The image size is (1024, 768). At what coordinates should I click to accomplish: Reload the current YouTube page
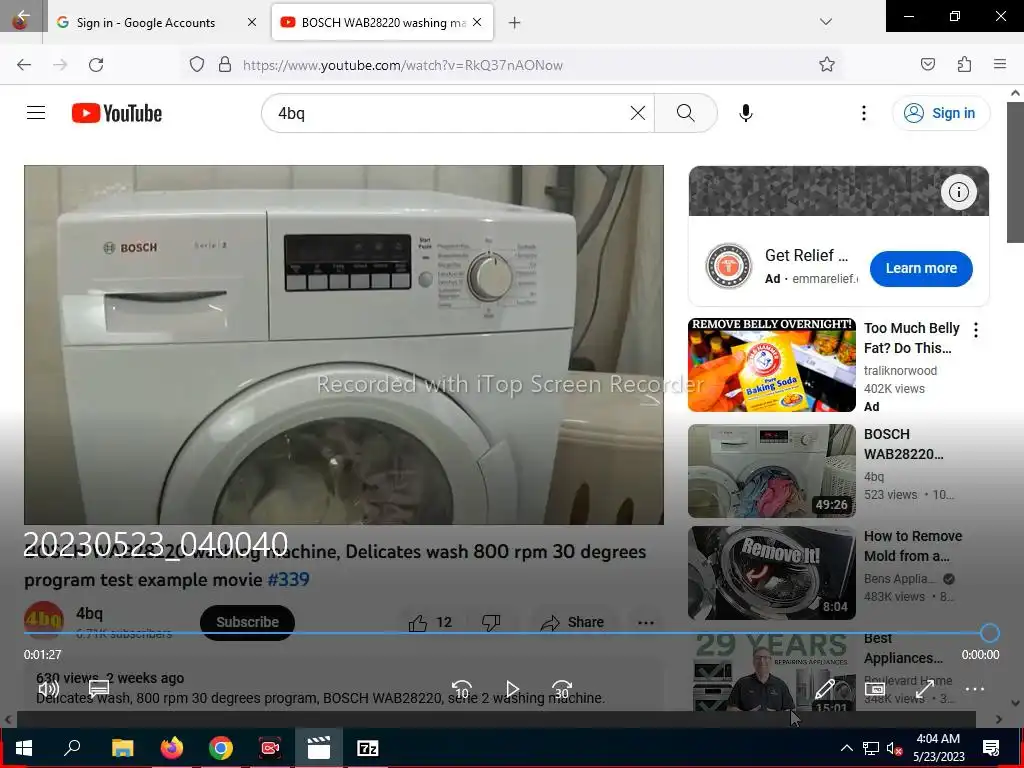pyautogui.click(x=96, y=65)
